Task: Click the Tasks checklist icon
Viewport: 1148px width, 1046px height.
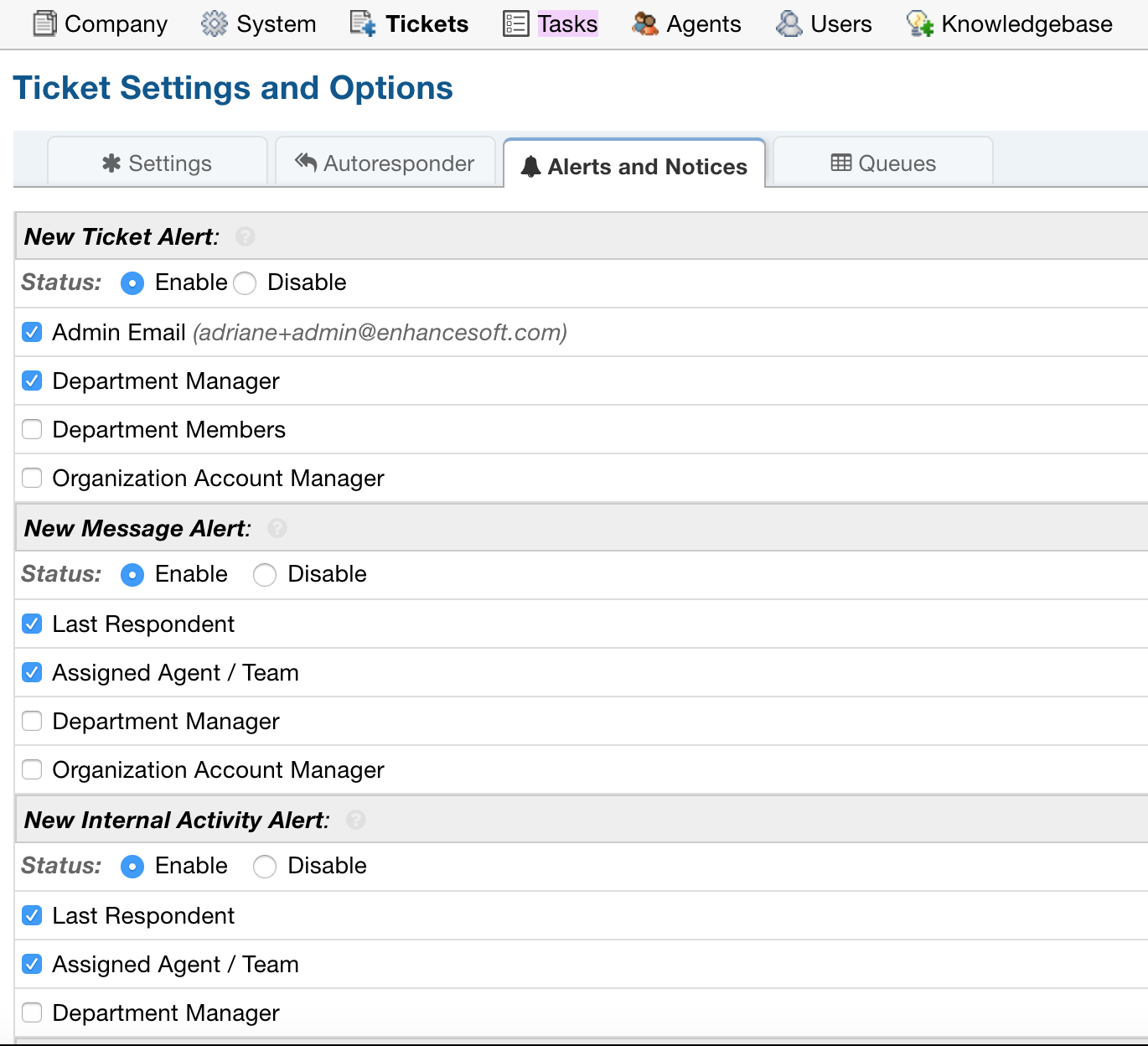Action: coord(515,23)
